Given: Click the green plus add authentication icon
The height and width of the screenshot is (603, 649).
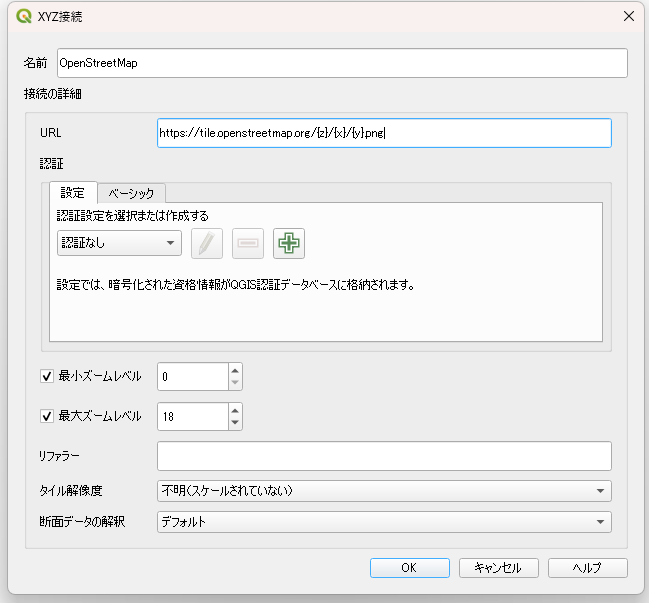Looking at the screenshot, I should [289, 243].
